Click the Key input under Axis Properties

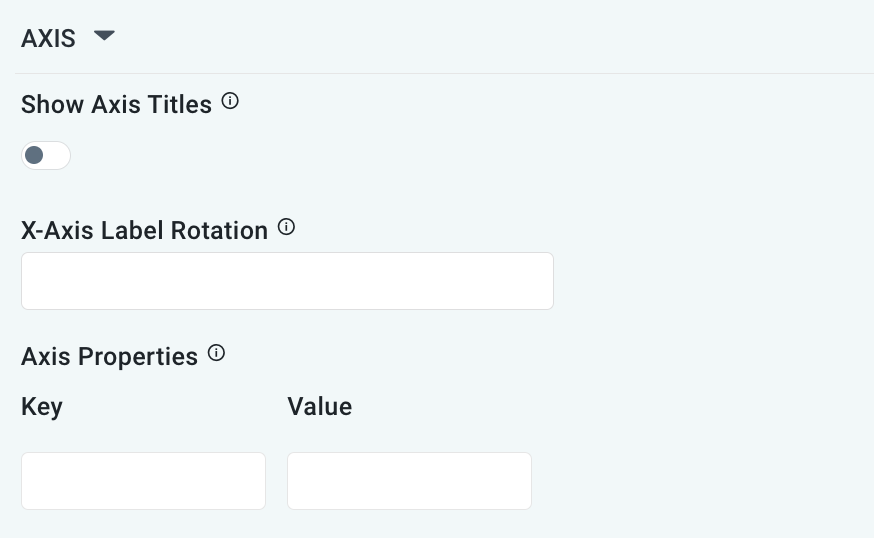[x=143, y=481]
